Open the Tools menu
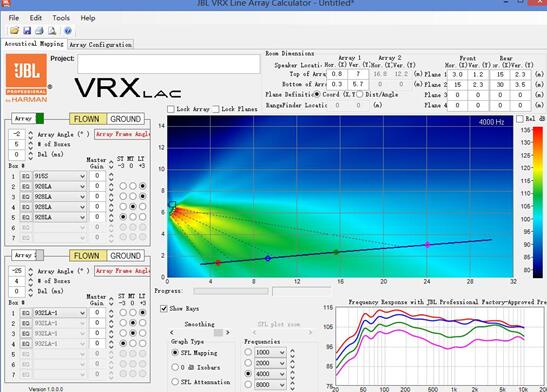The image size is (547, 392). click(61, 18)
